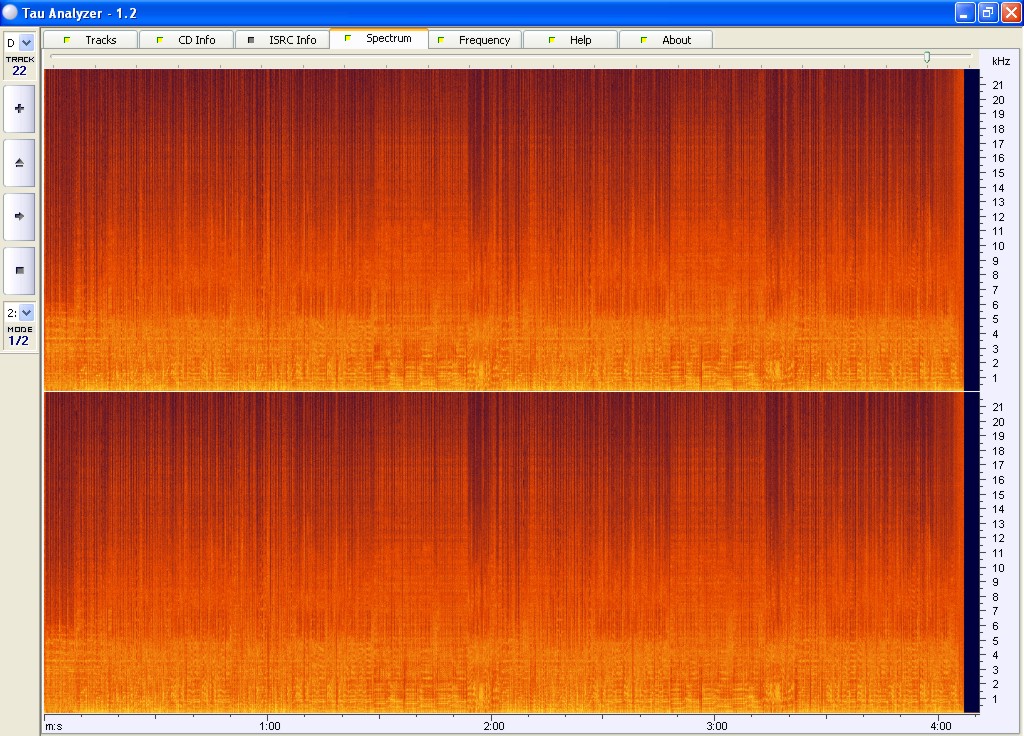Go to the Frequency tab
The width and height of the screenshot is (1024, 736).
tap(475, 40)
